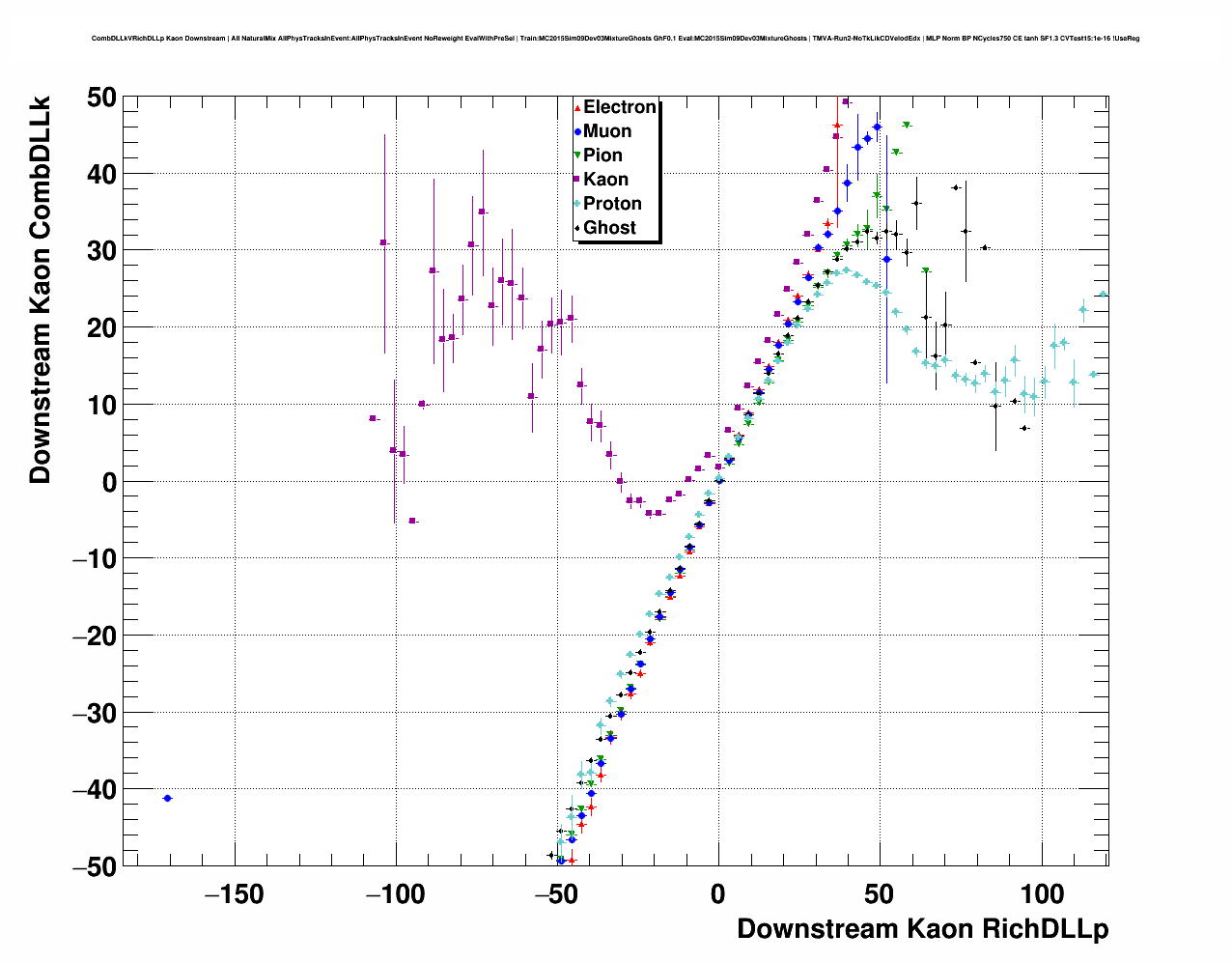Click the plot title text at the top
Image resolution: width=1232 pixels, height=962 pixels.
coord(615,39)
